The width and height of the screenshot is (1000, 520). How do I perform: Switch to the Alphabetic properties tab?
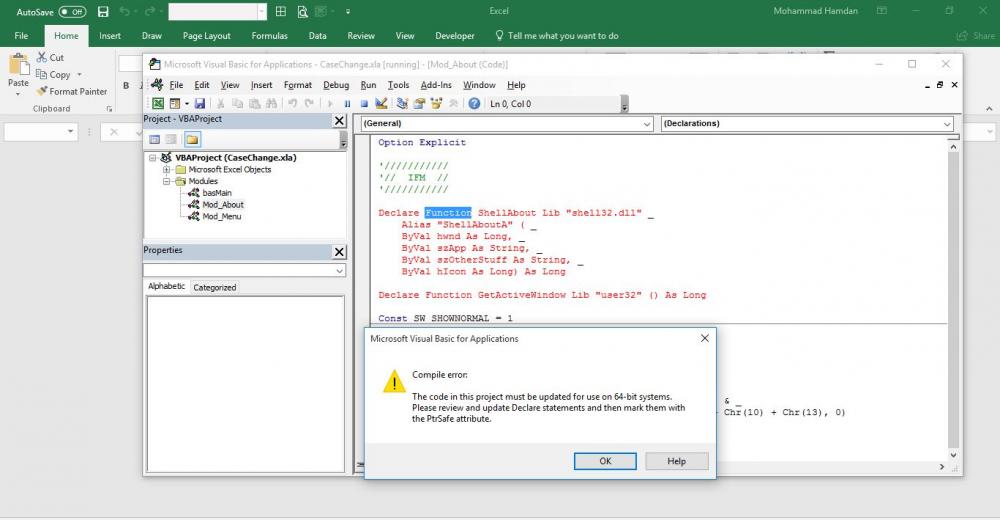[166, 286]
